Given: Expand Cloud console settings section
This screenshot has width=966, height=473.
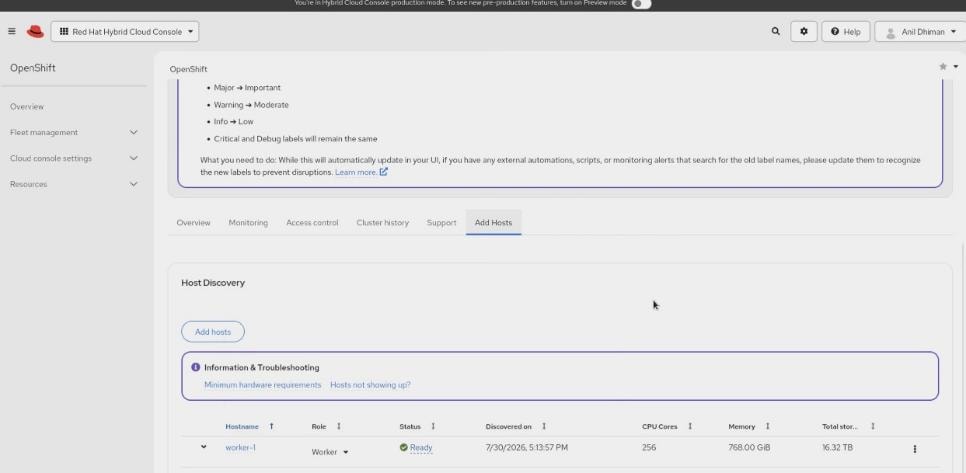Looking at the screenshot, I should coord(74,158).
